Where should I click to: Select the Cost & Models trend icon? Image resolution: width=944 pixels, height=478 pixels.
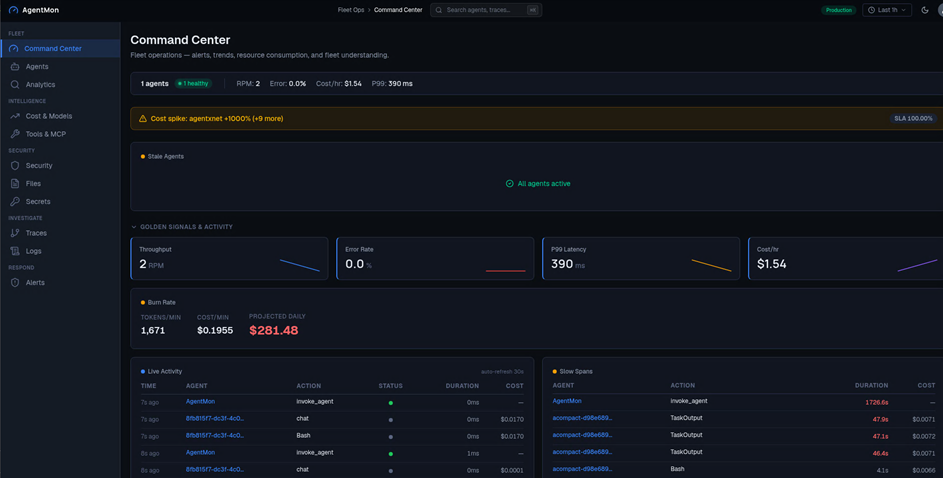tap(15, 116)
